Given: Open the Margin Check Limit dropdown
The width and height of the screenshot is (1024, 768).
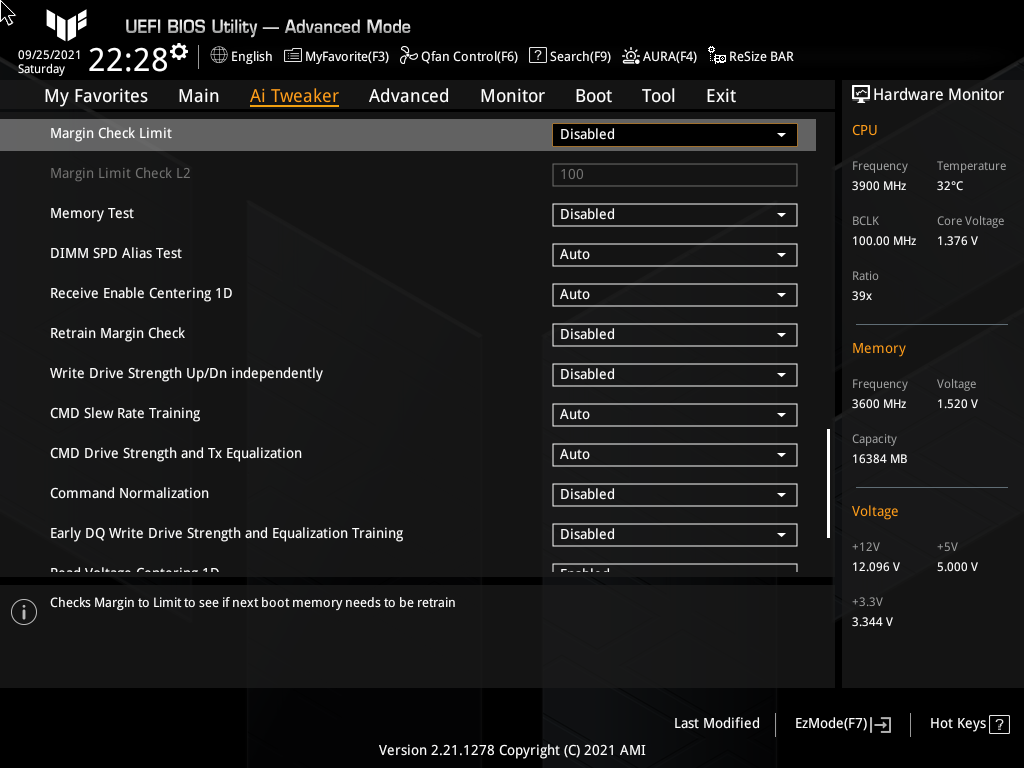Looking at the screenshot, I should click(675, 135).
